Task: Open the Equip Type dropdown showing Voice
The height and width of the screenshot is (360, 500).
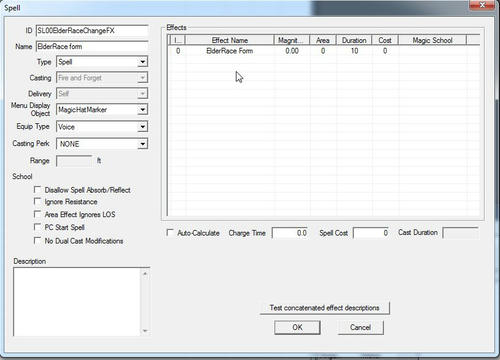Action: coord(102,127)
